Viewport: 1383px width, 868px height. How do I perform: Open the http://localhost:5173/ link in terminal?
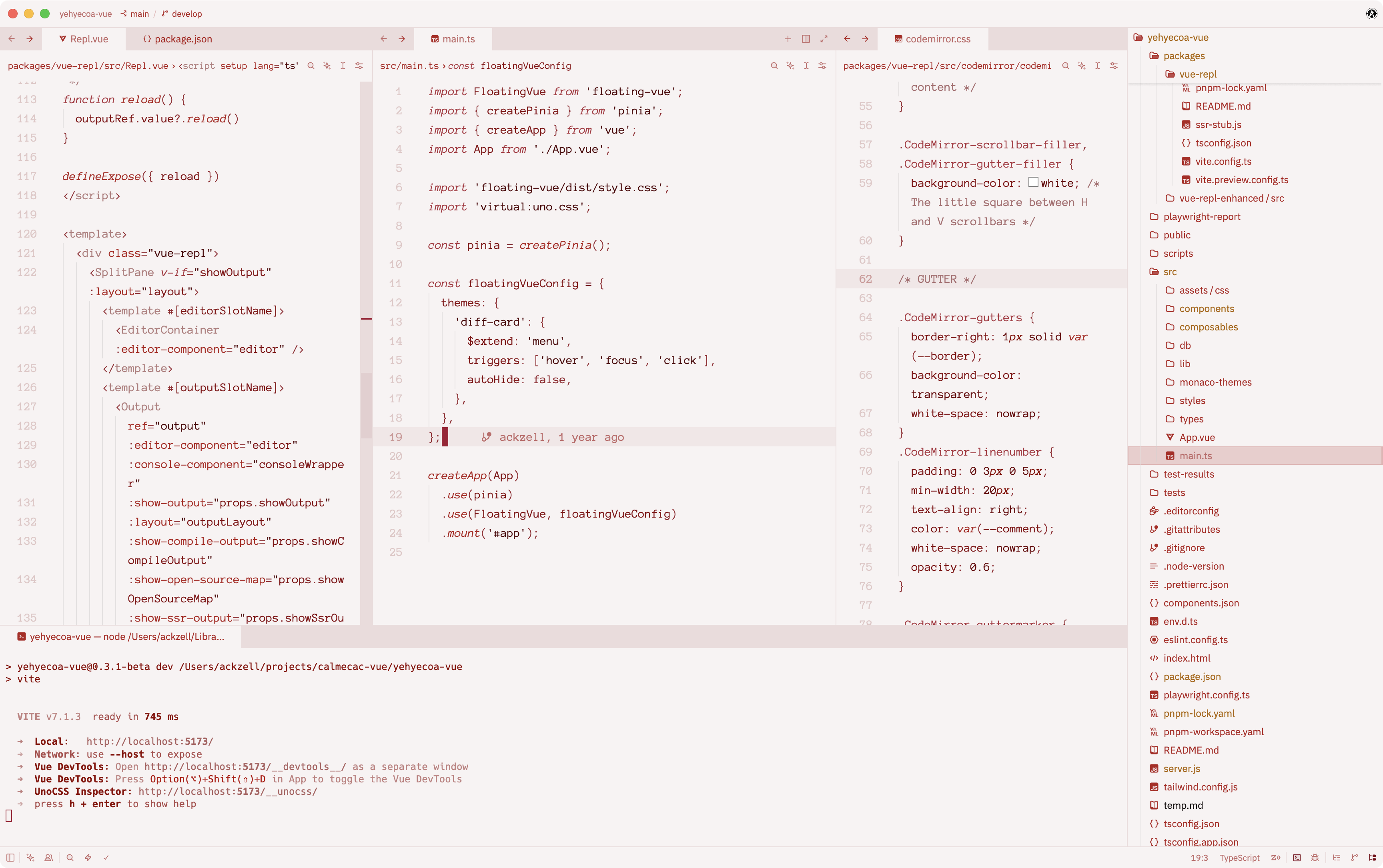pos(149,741)
